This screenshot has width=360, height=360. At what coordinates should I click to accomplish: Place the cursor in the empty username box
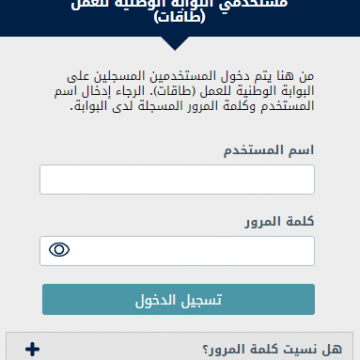pyautogui.click(x=177, y=179)
